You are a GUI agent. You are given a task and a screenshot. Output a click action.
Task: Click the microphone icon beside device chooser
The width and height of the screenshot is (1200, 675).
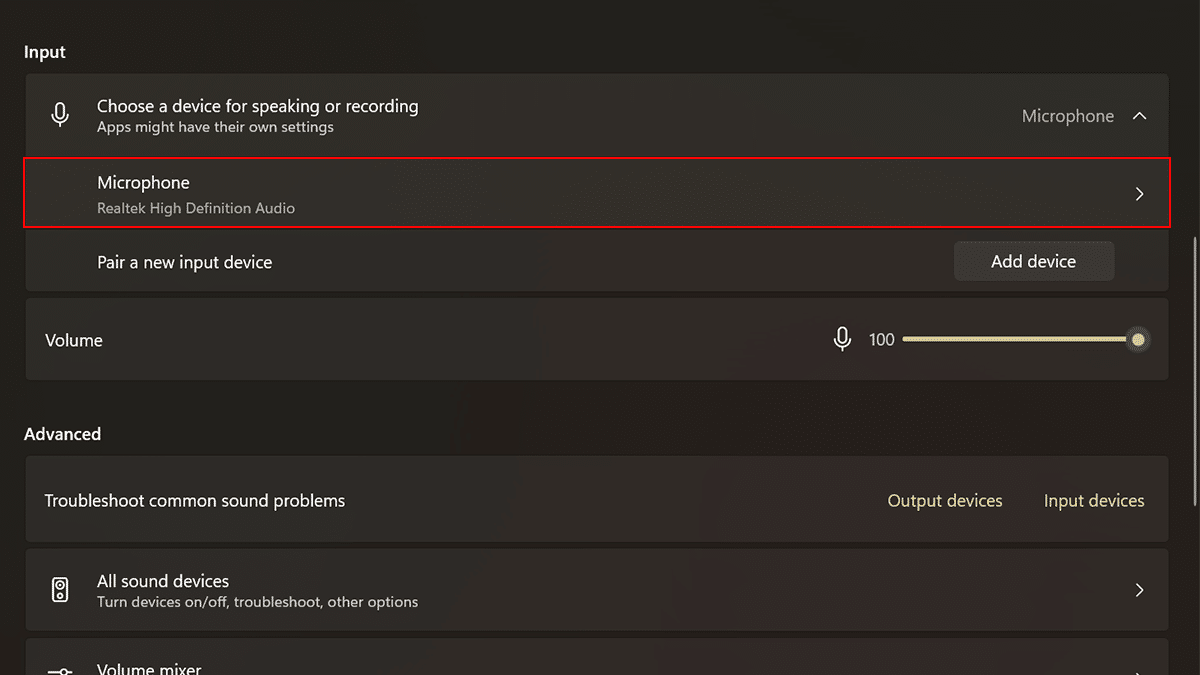[60, 115]
